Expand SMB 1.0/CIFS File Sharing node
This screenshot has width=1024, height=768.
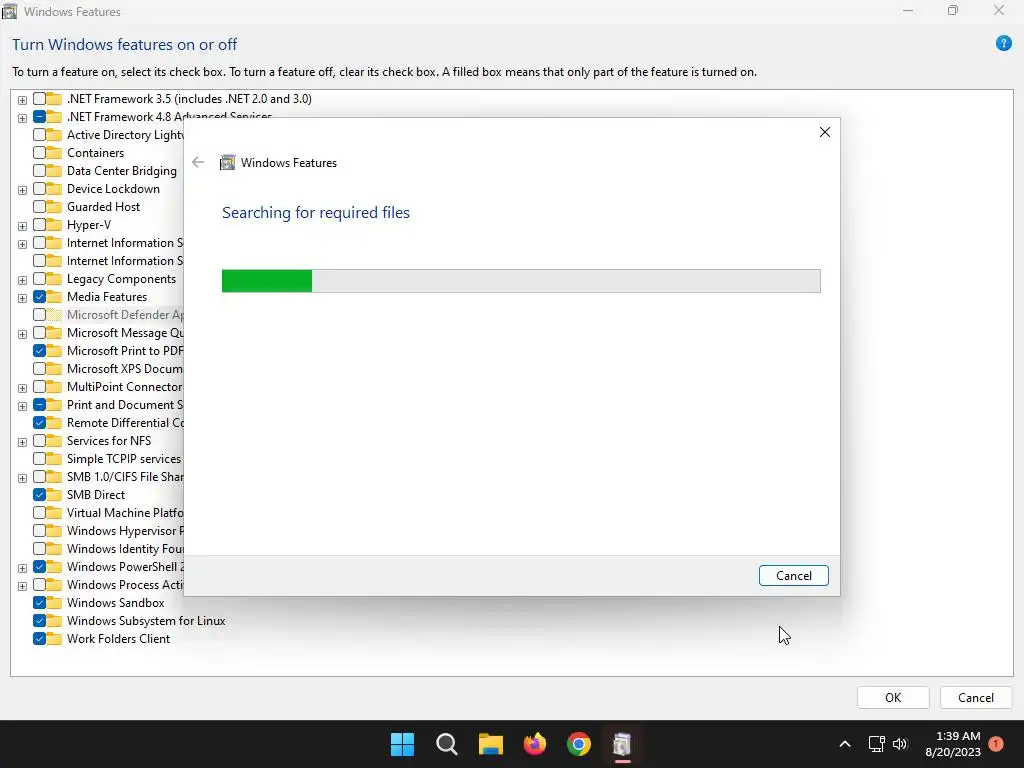coord(22,478)
